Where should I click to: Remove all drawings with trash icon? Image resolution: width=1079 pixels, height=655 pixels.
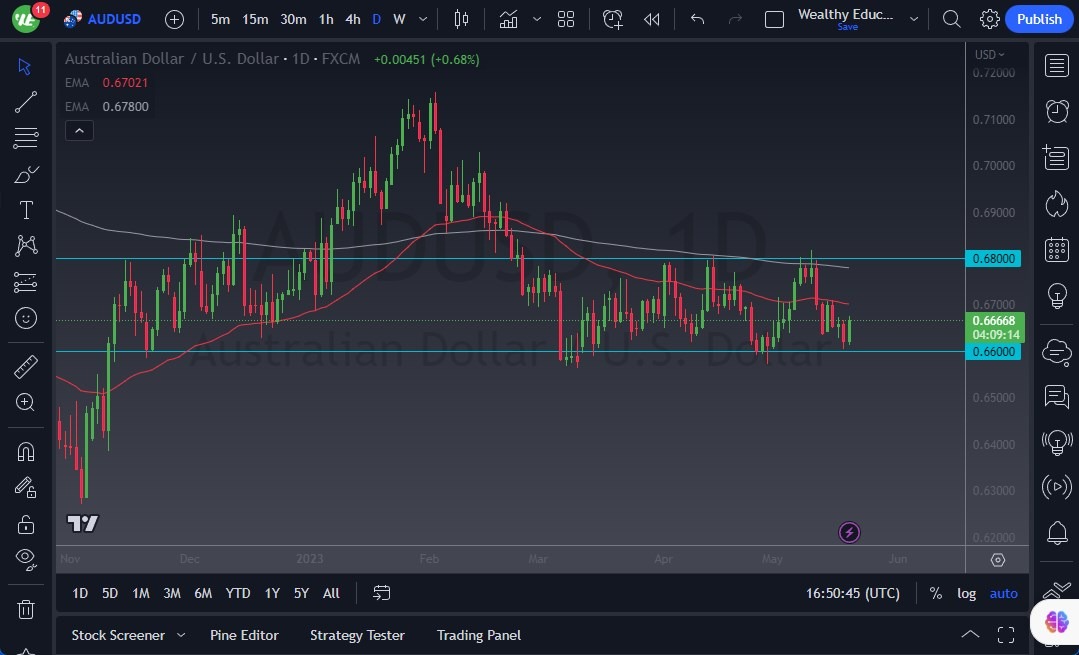click(x=25, y=609)
